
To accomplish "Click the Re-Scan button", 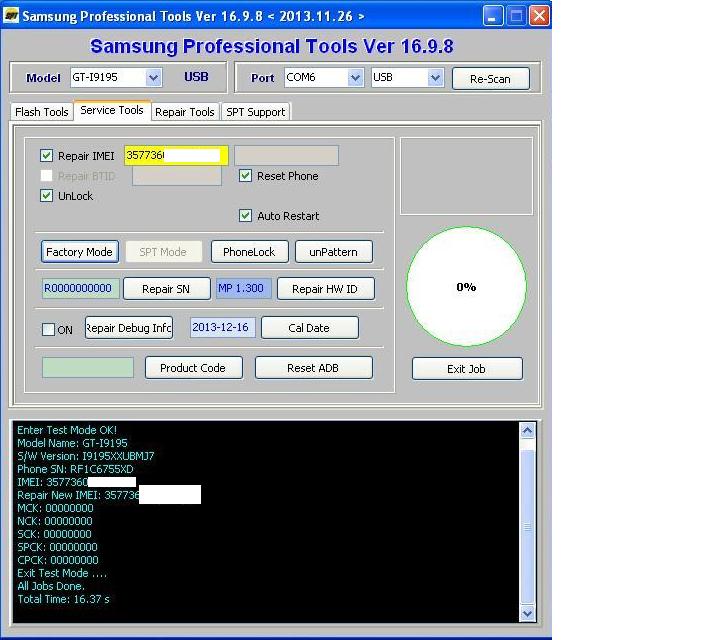I will point(490,79).
